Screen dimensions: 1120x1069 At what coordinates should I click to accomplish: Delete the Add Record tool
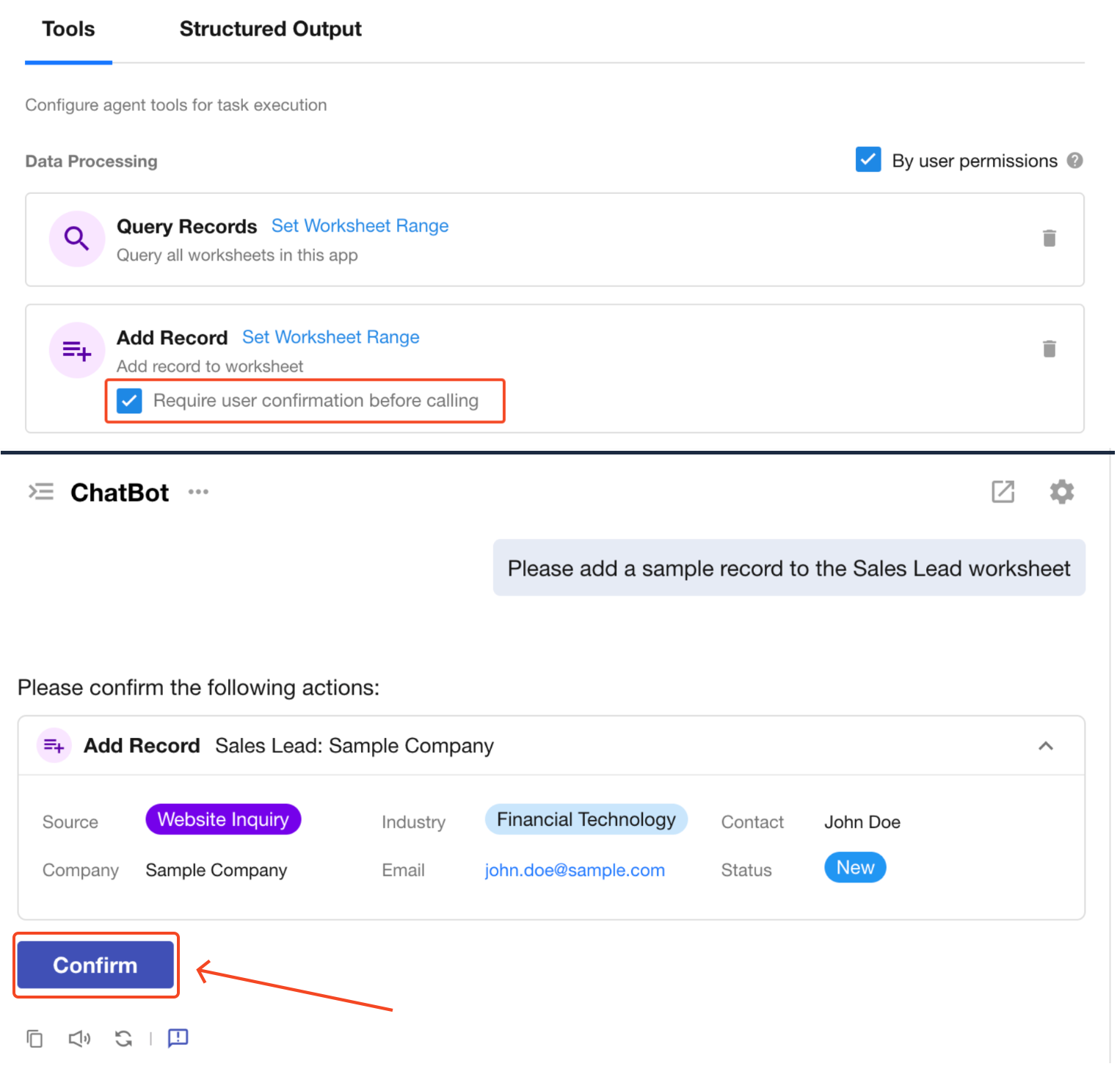click(x=1049, y=349)
